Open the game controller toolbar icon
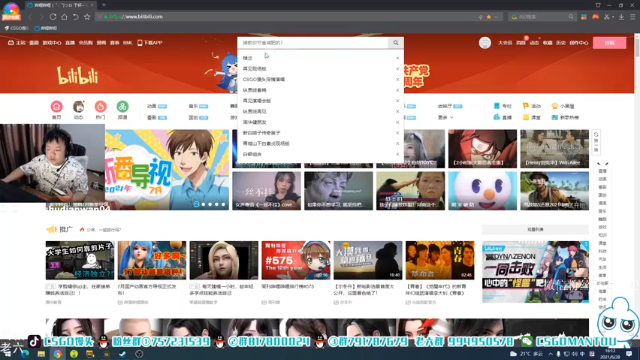 pyautogui.click(x=596, y=17)
